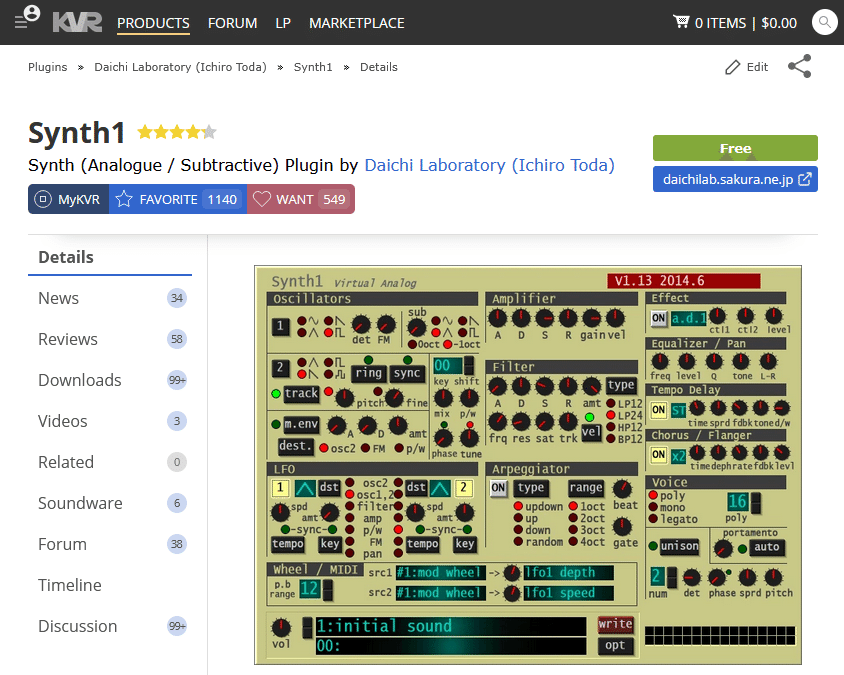Open the shopping cart icon

(682, 22)
